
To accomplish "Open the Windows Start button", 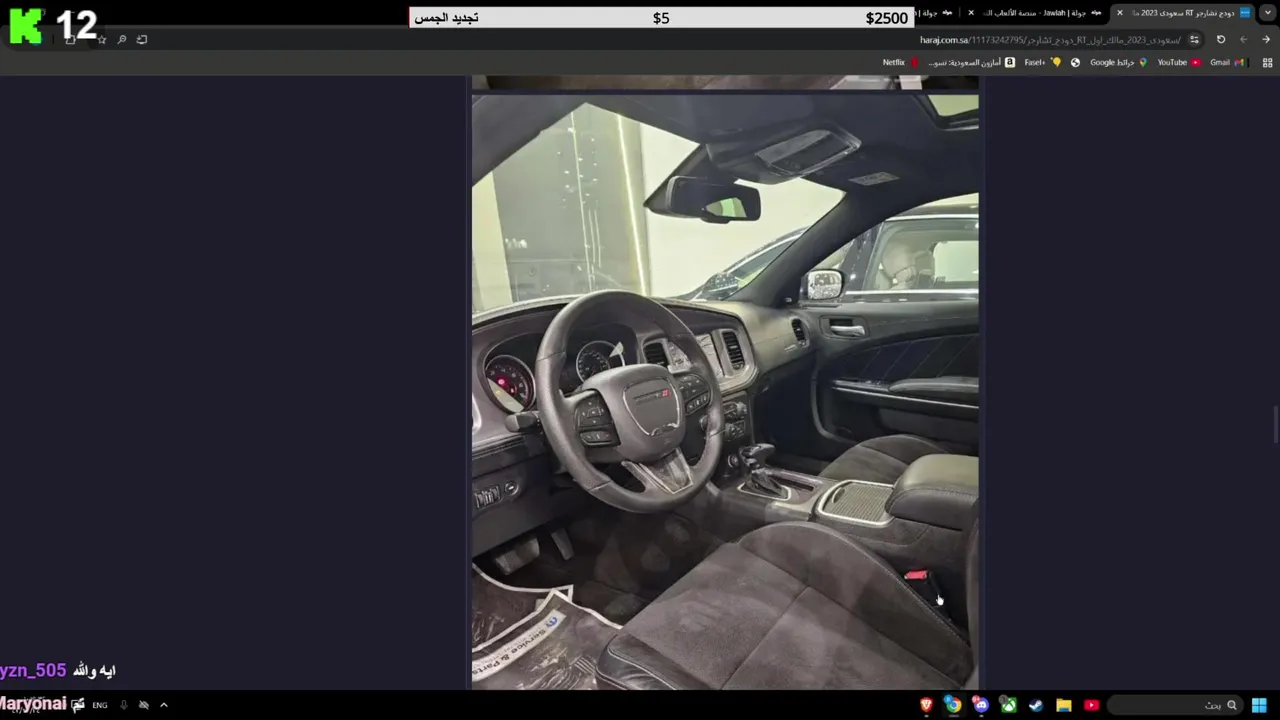I will coord(1259,705).
